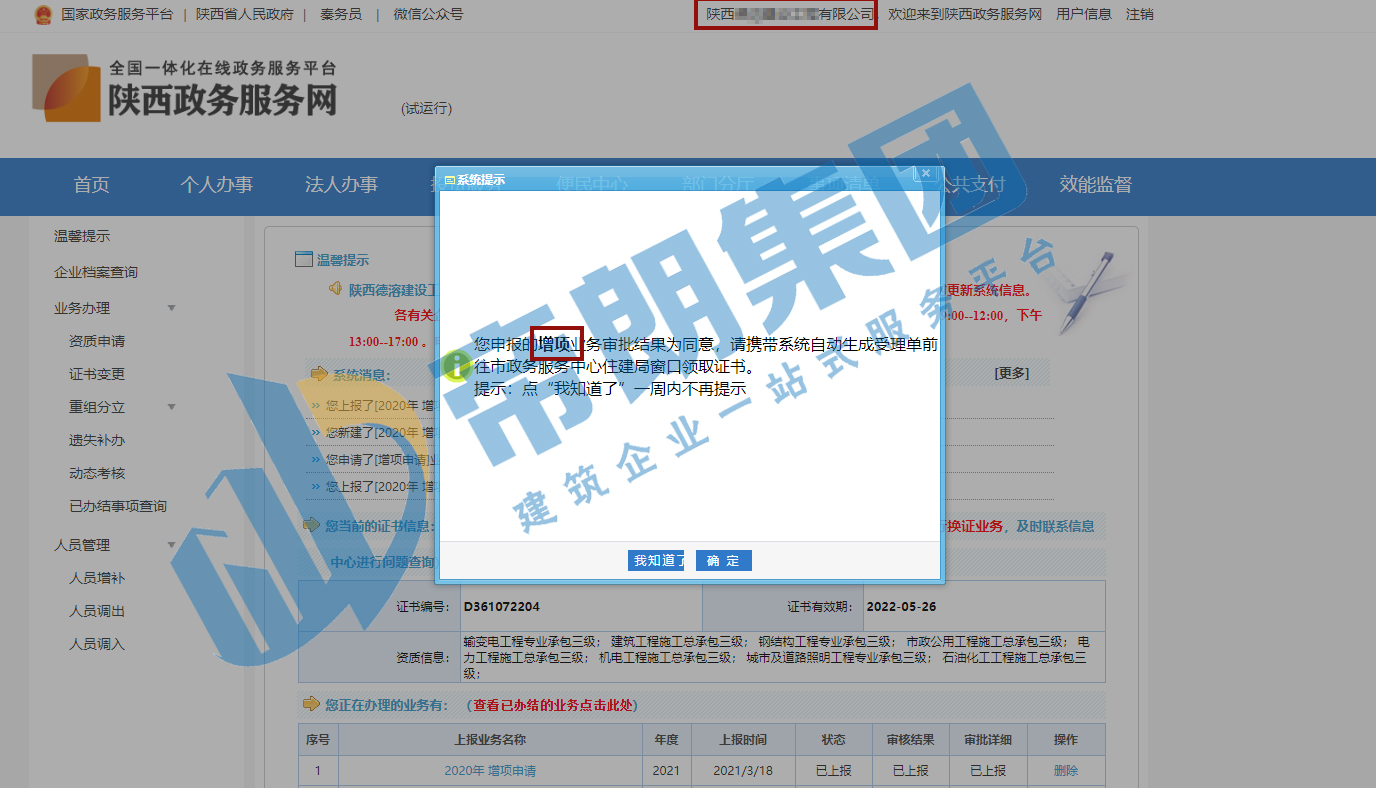Click company name at top right

coord(790,14)
